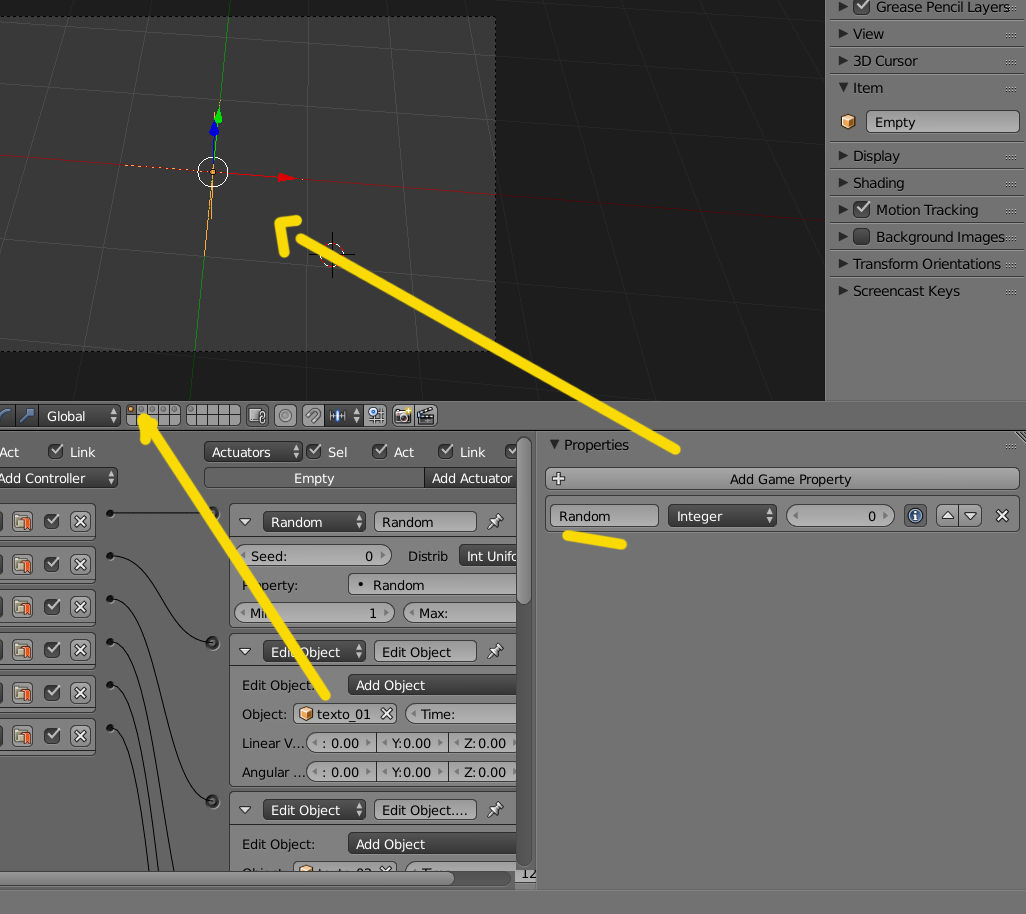This screenshot has width=1026, height=914.
Task: Disable the Motion Tracking checkbox
Action: click(862, 209)
